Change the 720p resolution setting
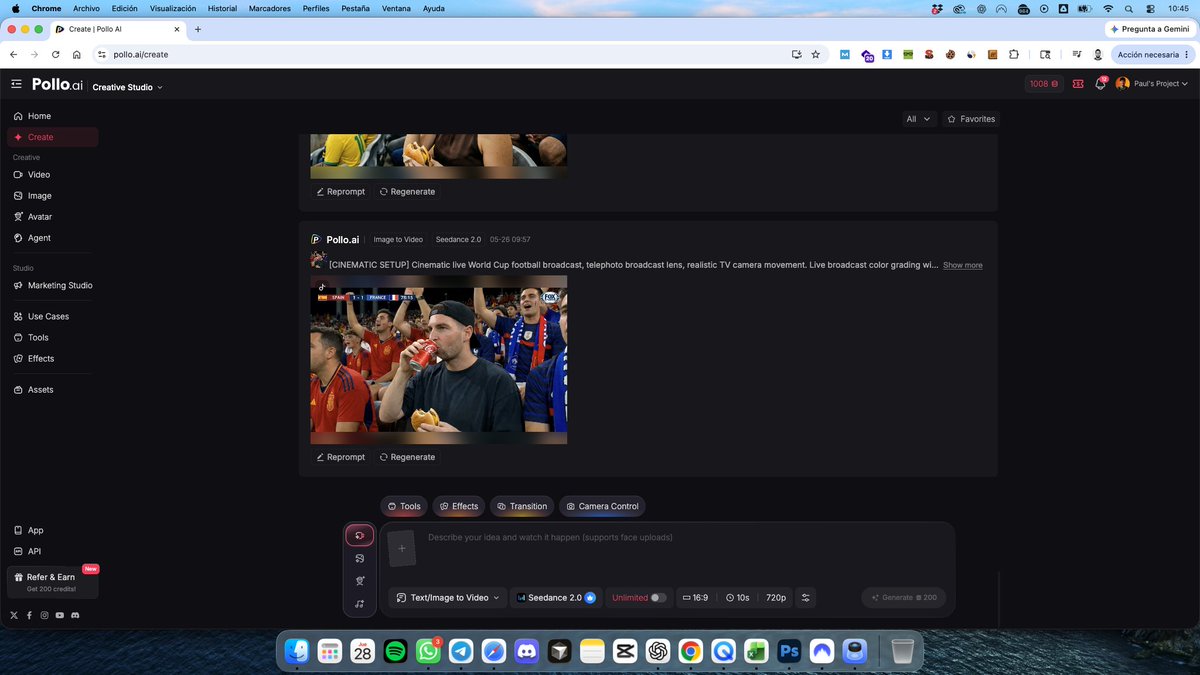 coord(776,598)
